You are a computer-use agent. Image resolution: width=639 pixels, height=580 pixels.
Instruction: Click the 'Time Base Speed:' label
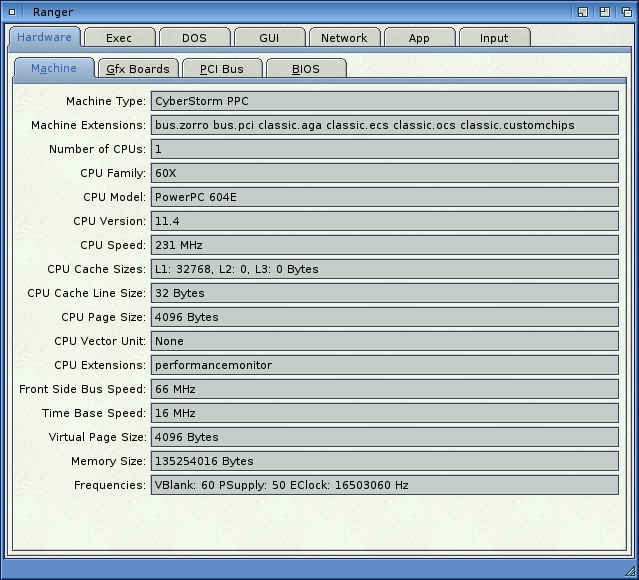[x=94, y=413]
